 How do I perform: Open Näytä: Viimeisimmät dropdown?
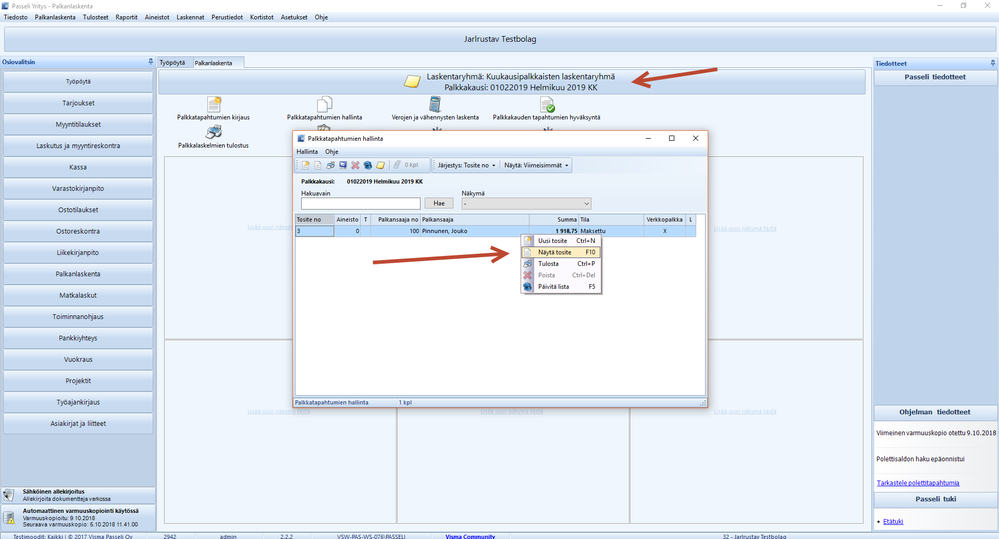point(536,165)
